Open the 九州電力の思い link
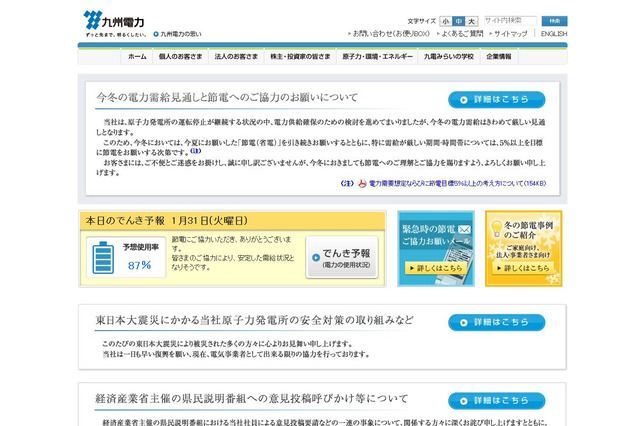 (x=178, y=34)
